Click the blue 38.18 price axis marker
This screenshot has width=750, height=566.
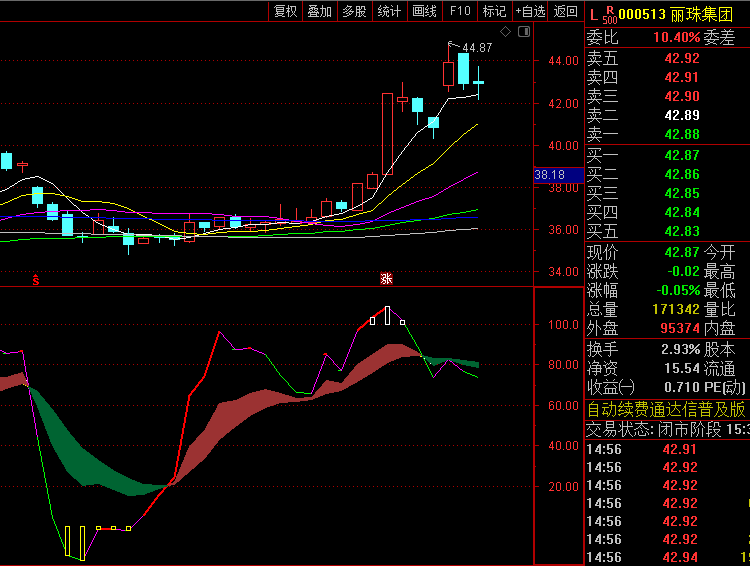[550, 175]
